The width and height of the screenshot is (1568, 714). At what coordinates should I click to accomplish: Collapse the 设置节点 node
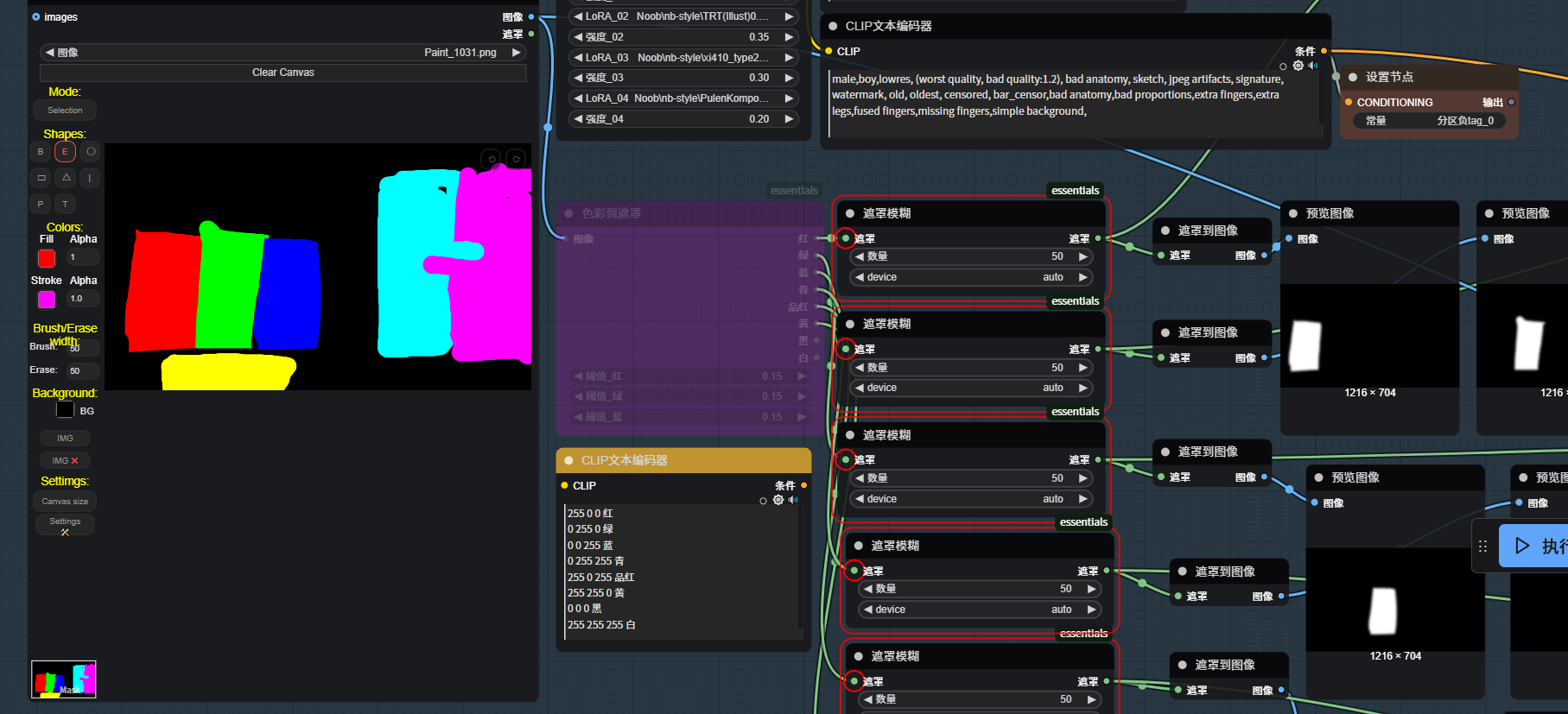pos(1353,77)
